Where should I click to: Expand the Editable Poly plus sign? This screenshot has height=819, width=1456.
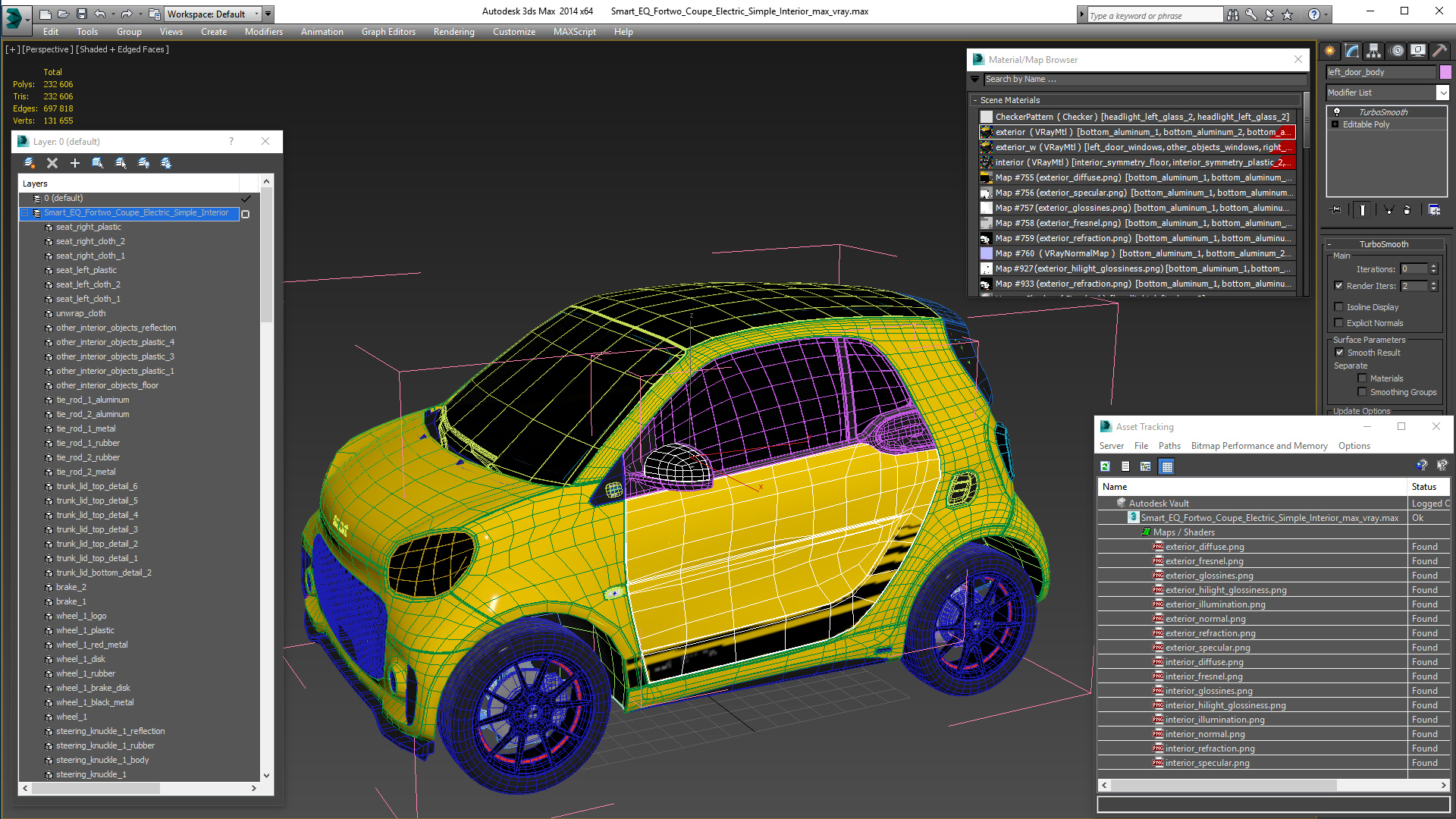(x=1335, y=124)
